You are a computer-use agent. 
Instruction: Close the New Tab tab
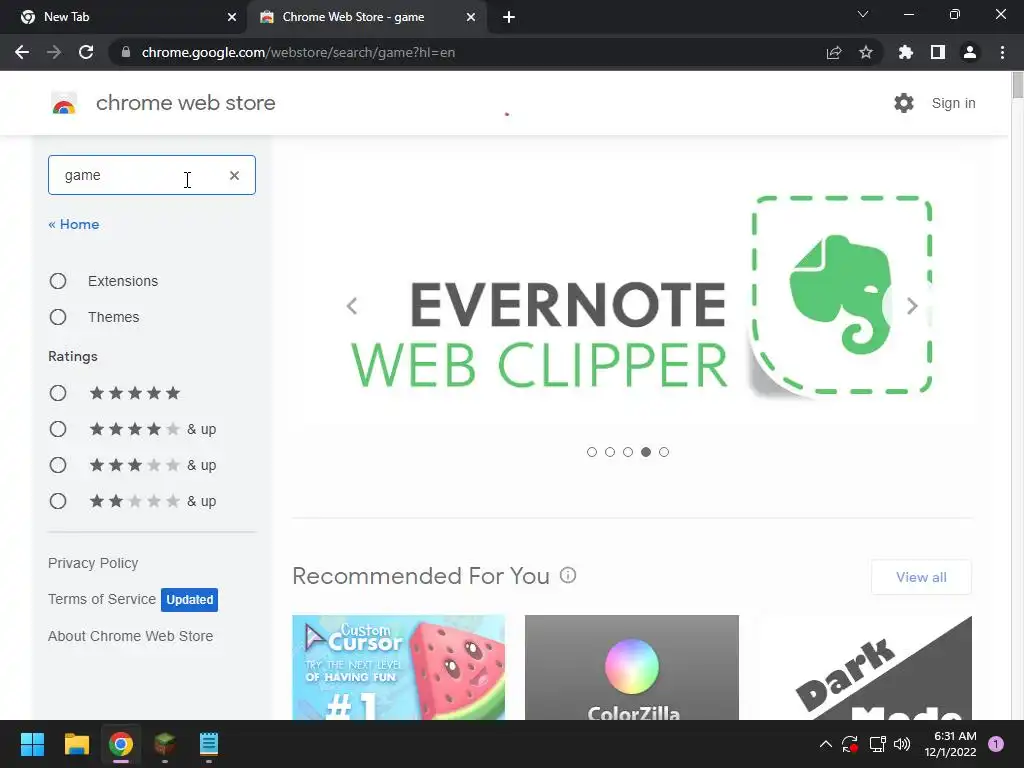(232, 17)
